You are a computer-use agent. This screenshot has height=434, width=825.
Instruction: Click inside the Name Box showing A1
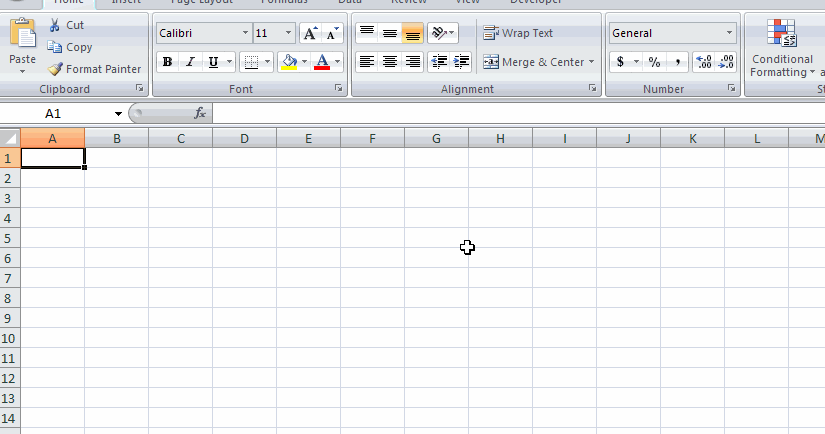click(x=55, y=114)
